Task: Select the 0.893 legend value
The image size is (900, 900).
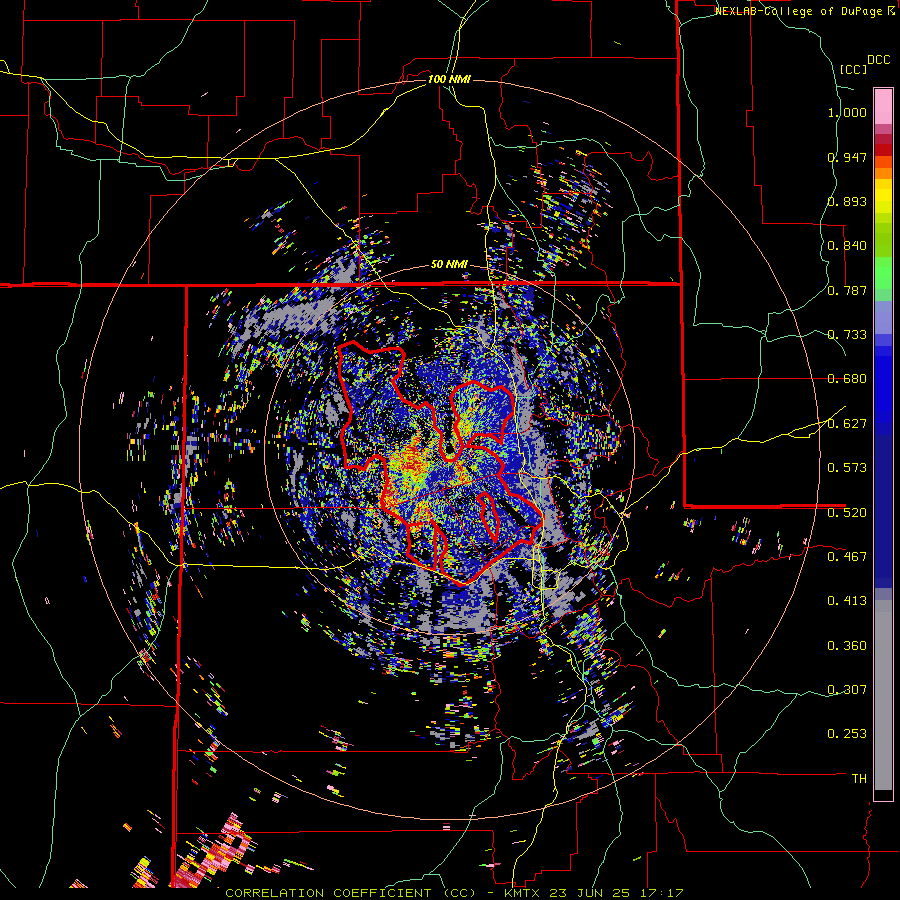Action: click(847, 201)
